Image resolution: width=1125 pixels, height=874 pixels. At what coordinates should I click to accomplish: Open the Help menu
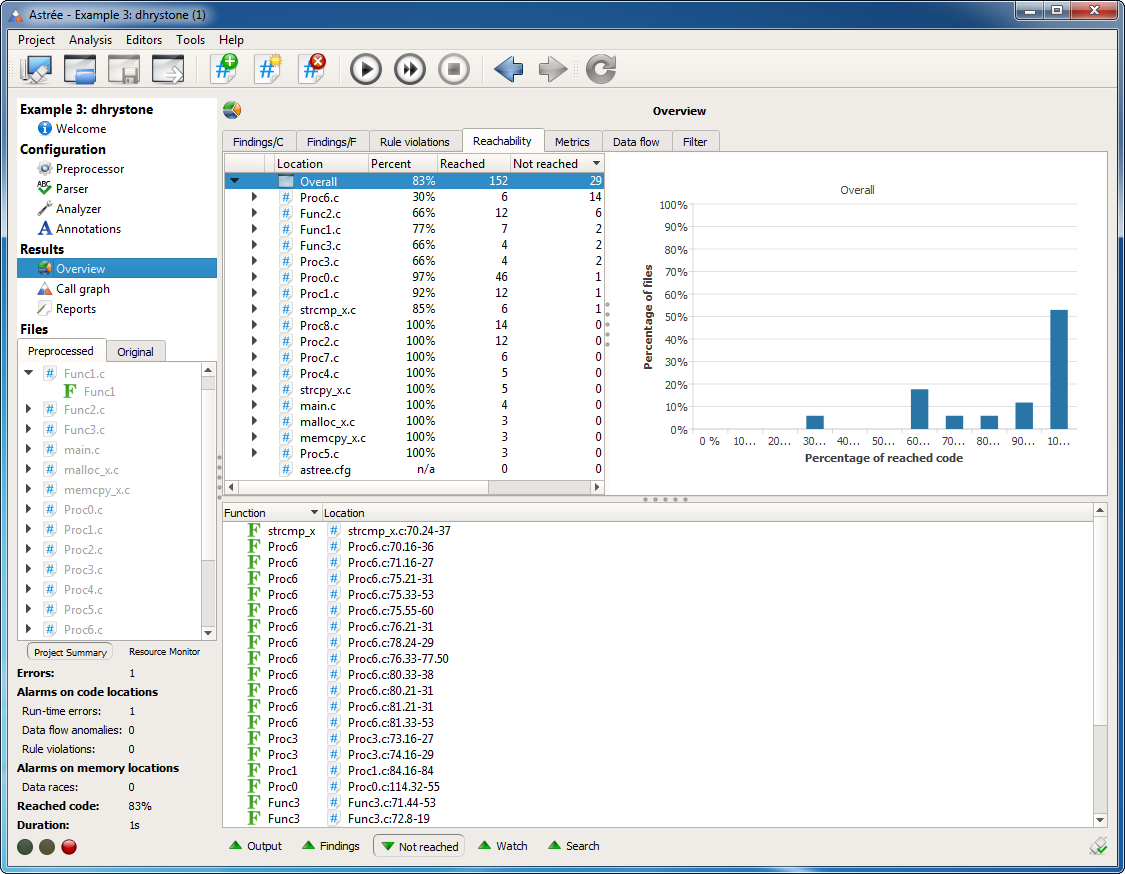231,39
